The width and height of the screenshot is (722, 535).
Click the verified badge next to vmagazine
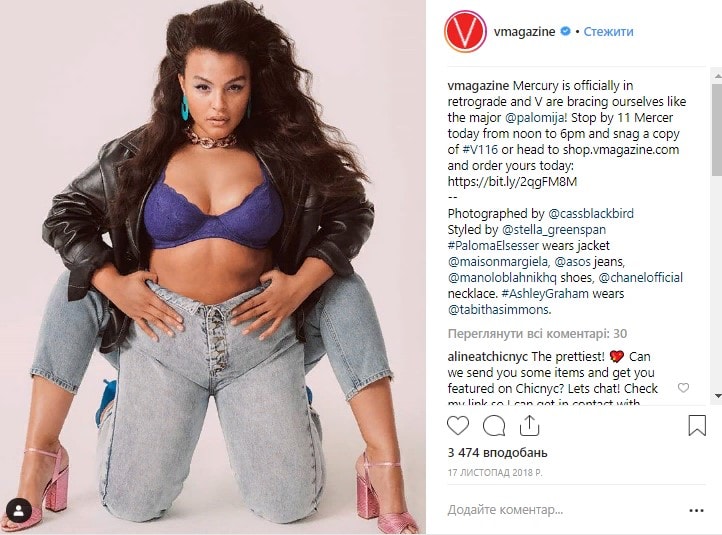(565, 31)
